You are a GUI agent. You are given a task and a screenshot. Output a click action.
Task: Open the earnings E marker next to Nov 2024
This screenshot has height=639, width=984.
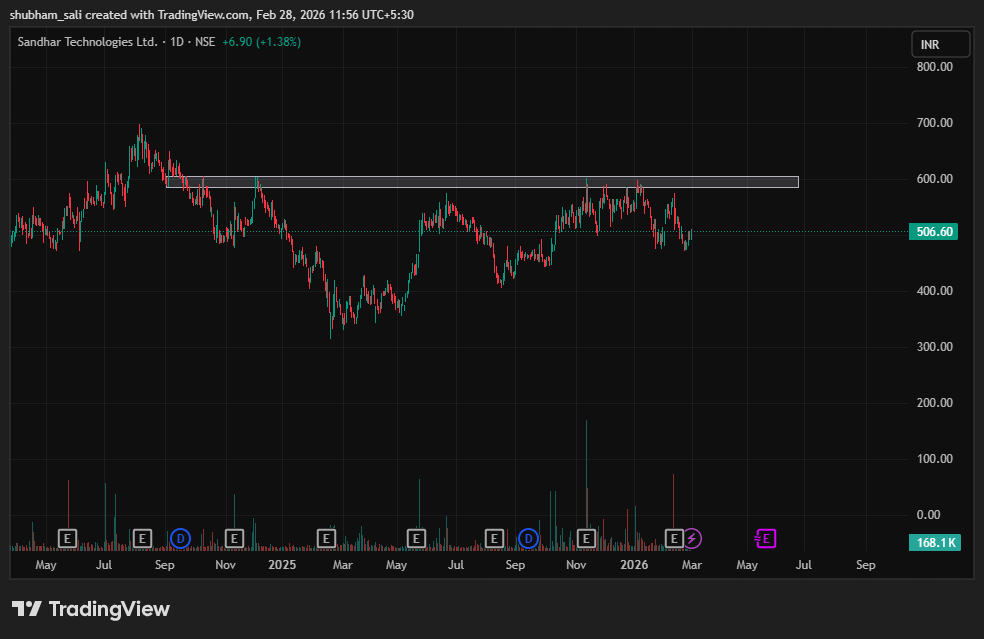pyautogui.click(x=234, y=539)
